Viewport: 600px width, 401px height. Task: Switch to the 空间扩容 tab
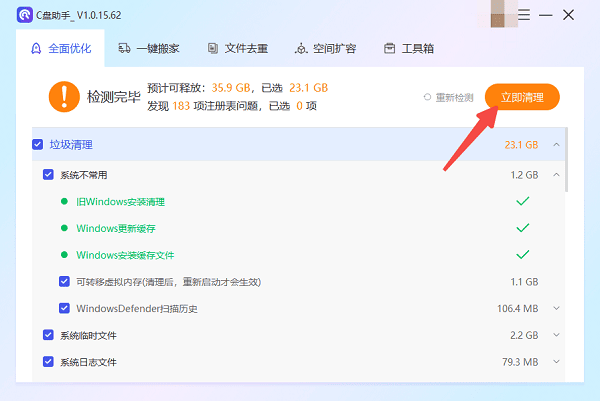[325, 49]
